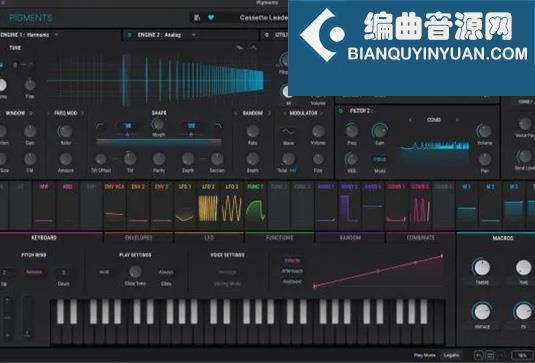Go to previous Filter 2 type arrow
This screenshot has width=535, height=363.
tap(410, 120)
